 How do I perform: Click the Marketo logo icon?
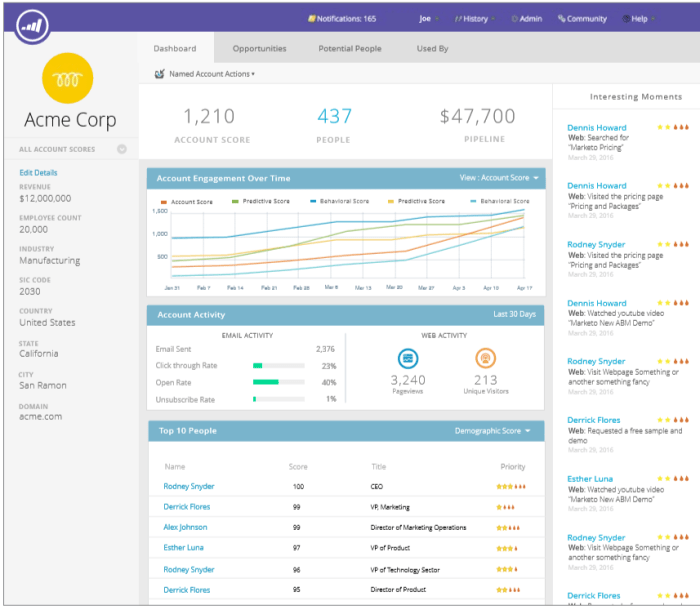[34, 24]
